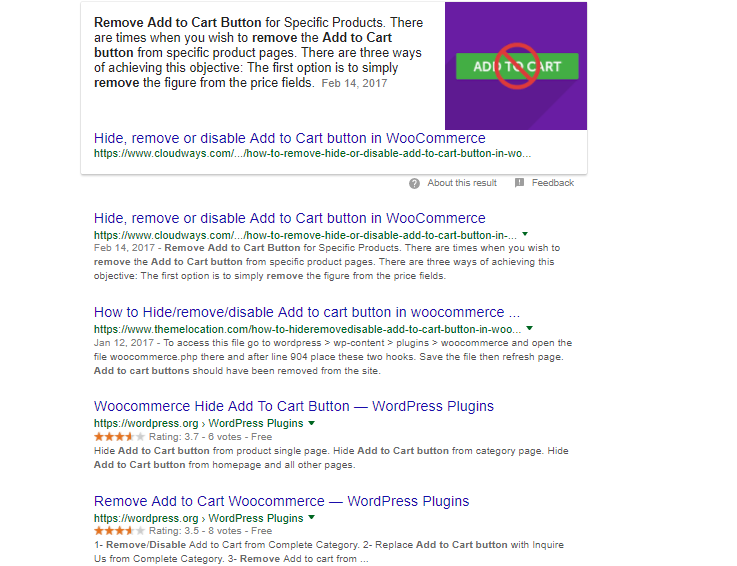Expand dropdown arrow next to themelocation.com URL
This screenshot has width=737, height=566.
(x=530, y=328)
